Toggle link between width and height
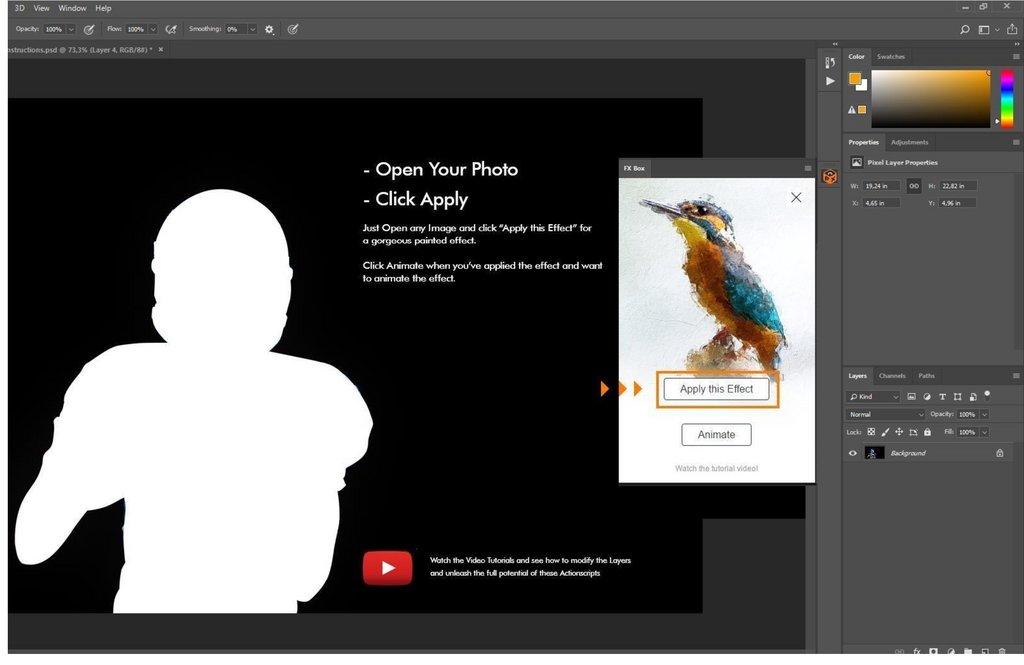 point(914,186)
